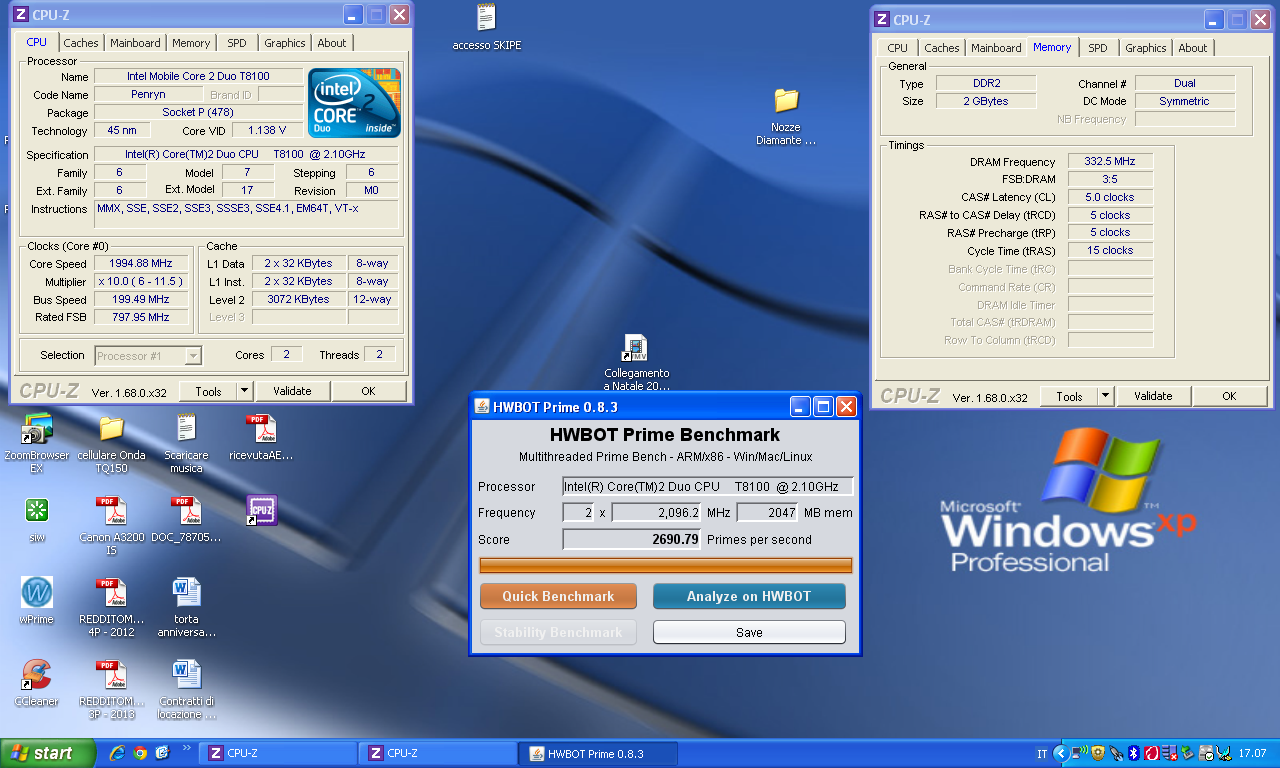Click the Intel Core 2 Duo logo
Viewport: 1280px width, 768px height.
[x=354, y=103]
